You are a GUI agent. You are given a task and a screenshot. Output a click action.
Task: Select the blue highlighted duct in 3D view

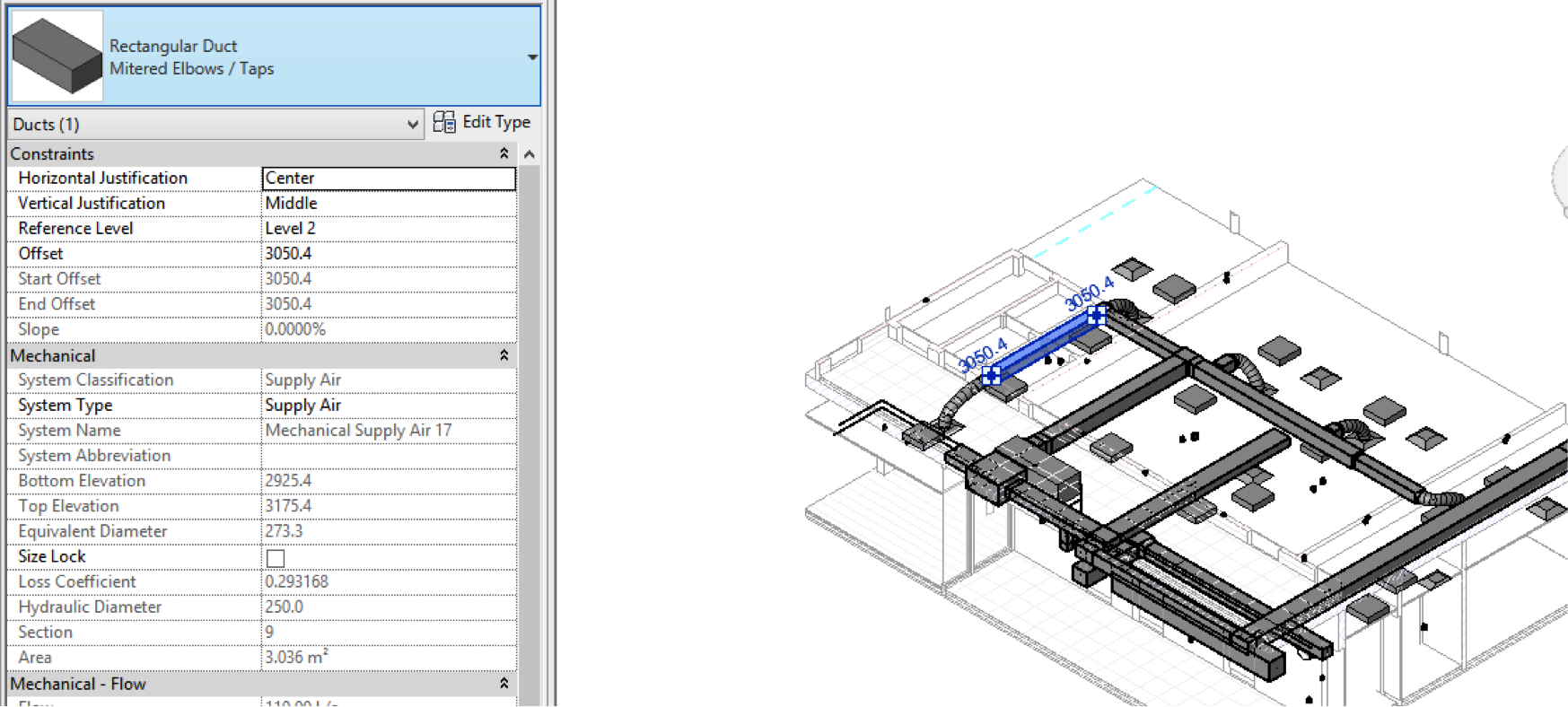click(1044, 345)
